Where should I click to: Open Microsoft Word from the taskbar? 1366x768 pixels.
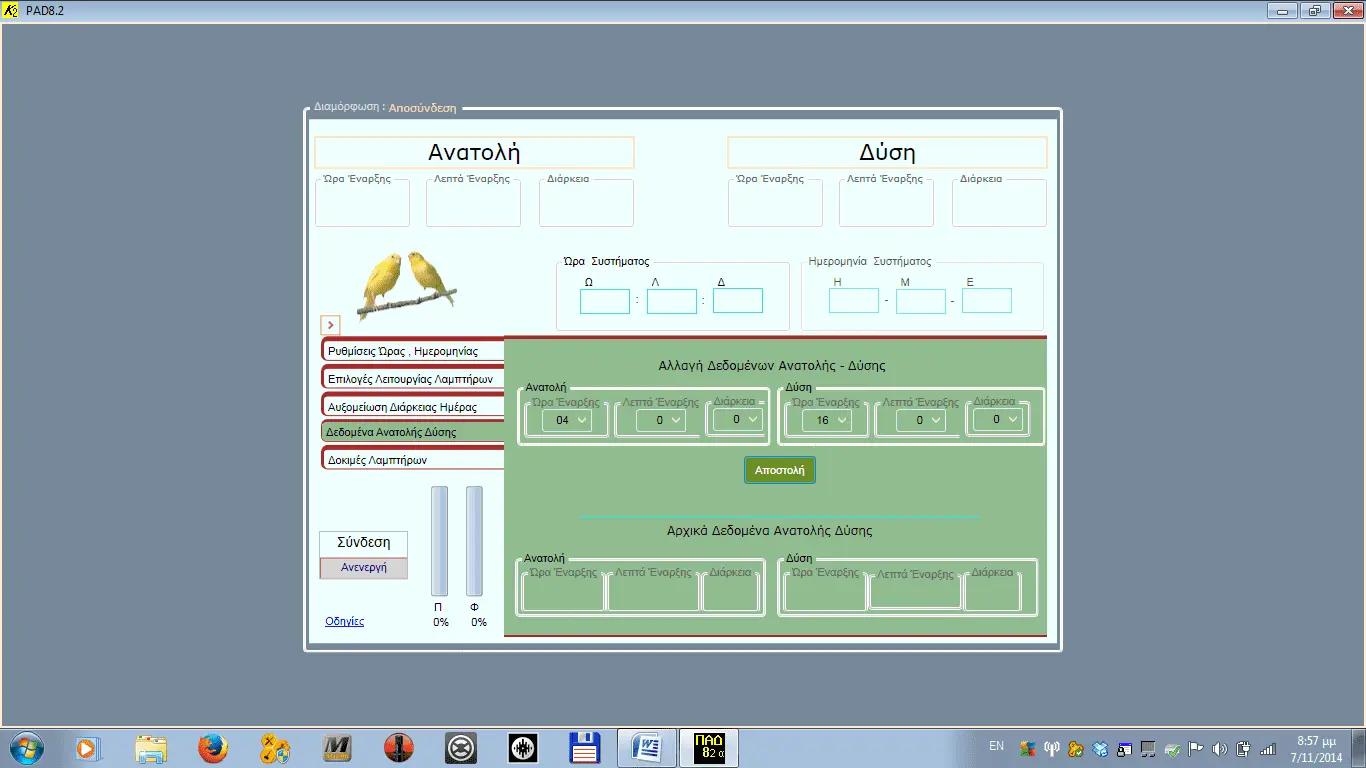[x=647, y=748]
